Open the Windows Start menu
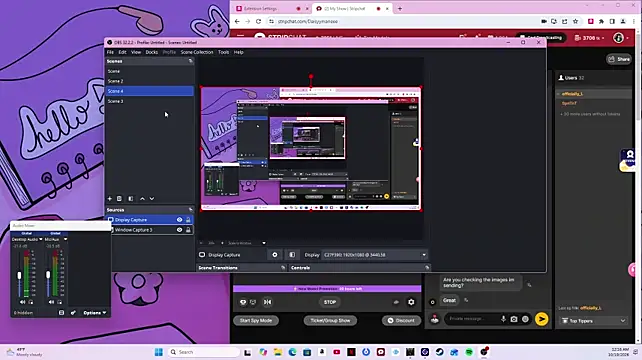Screen dimensions: 642x360 [x=158, y=352]
